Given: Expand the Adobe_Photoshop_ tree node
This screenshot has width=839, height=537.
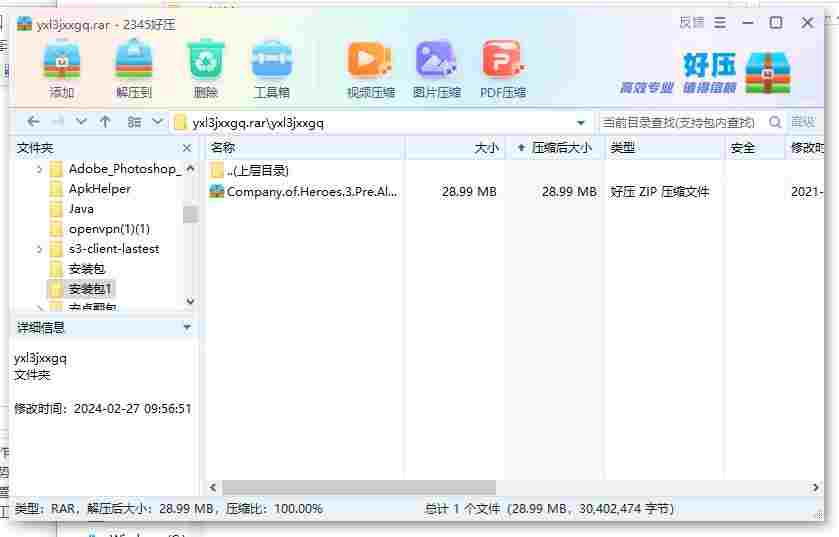Looking at the screenshot, I should click(x=39, y=169).
